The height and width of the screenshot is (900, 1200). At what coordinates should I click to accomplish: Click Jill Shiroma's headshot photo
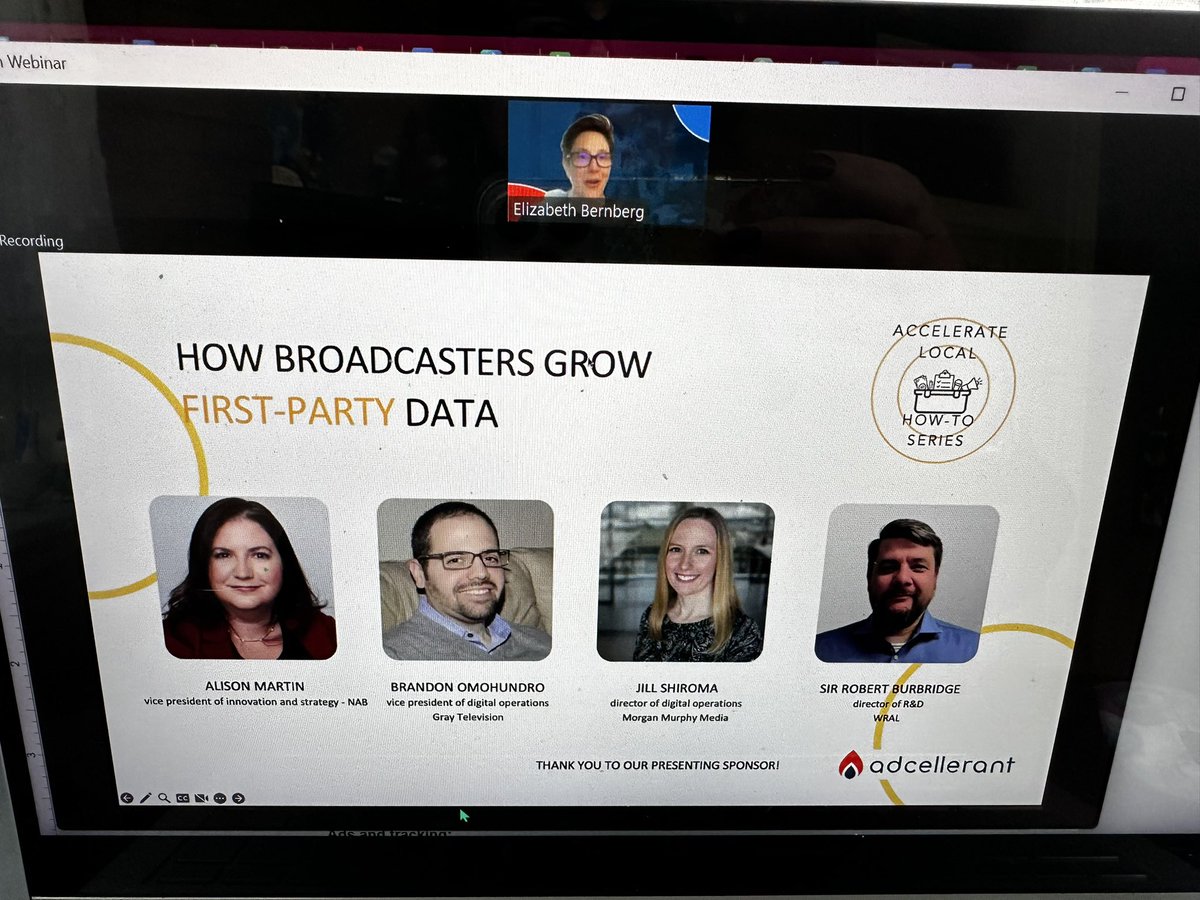(685, 582)
